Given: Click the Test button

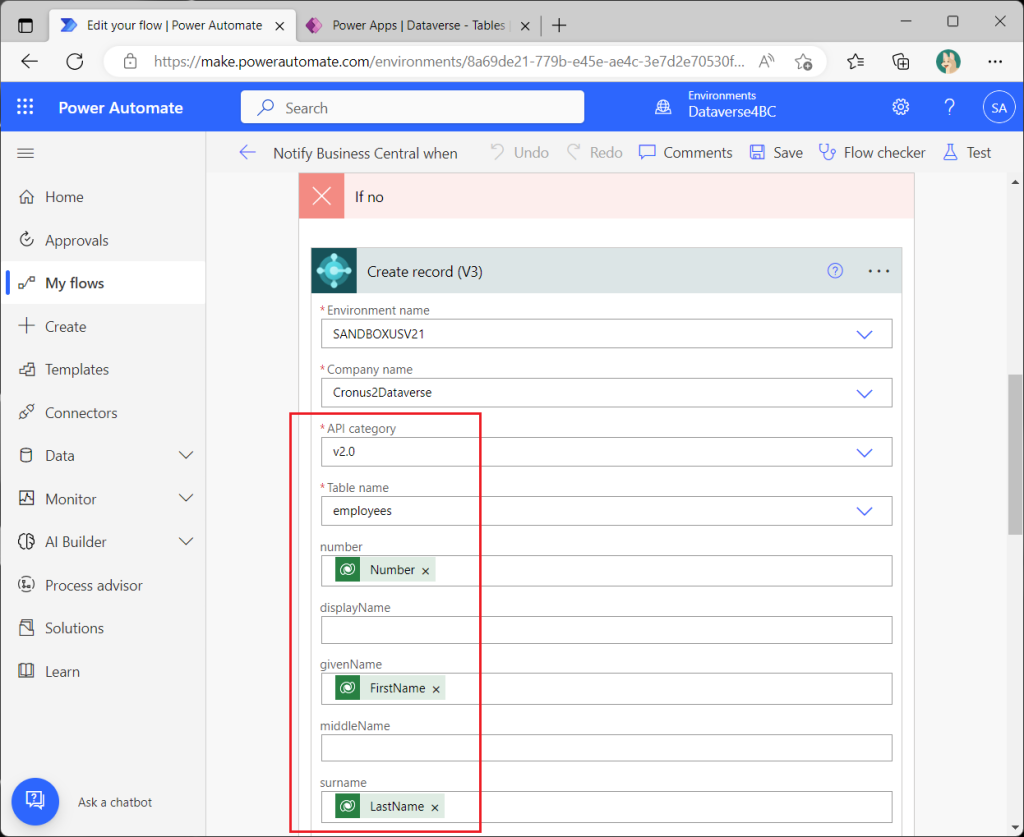Looking at the screenshot, I should (967, 153).
